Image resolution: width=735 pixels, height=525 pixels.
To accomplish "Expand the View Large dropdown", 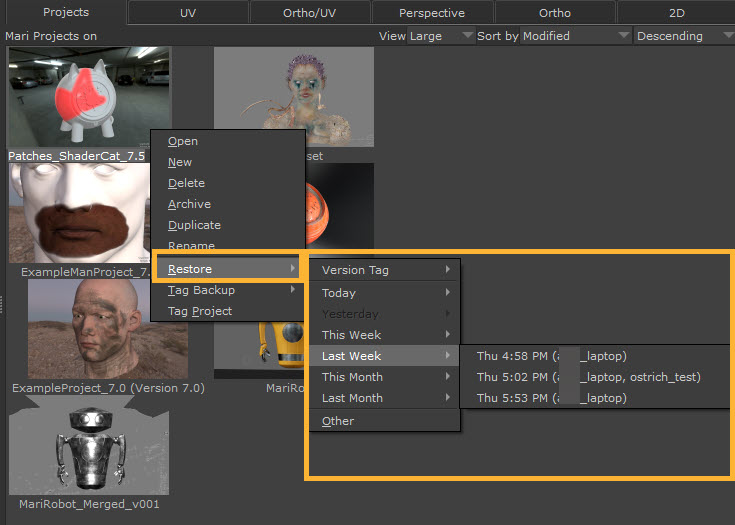I will coord(425,36).
